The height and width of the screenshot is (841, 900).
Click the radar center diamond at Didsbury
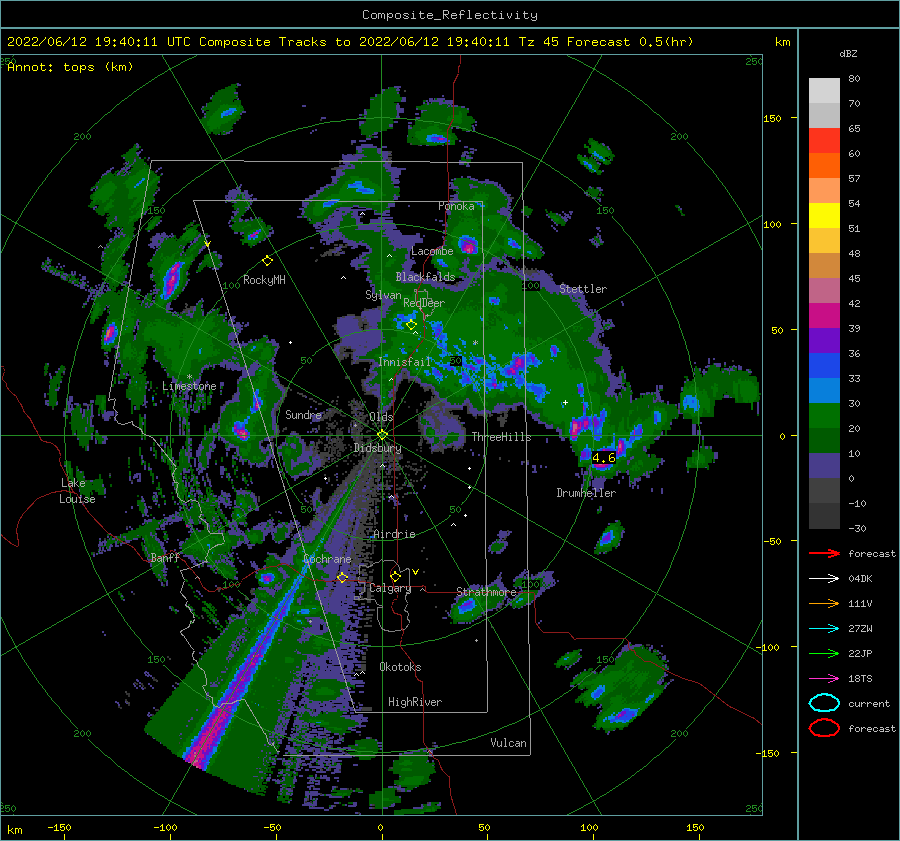pos(382,435)
